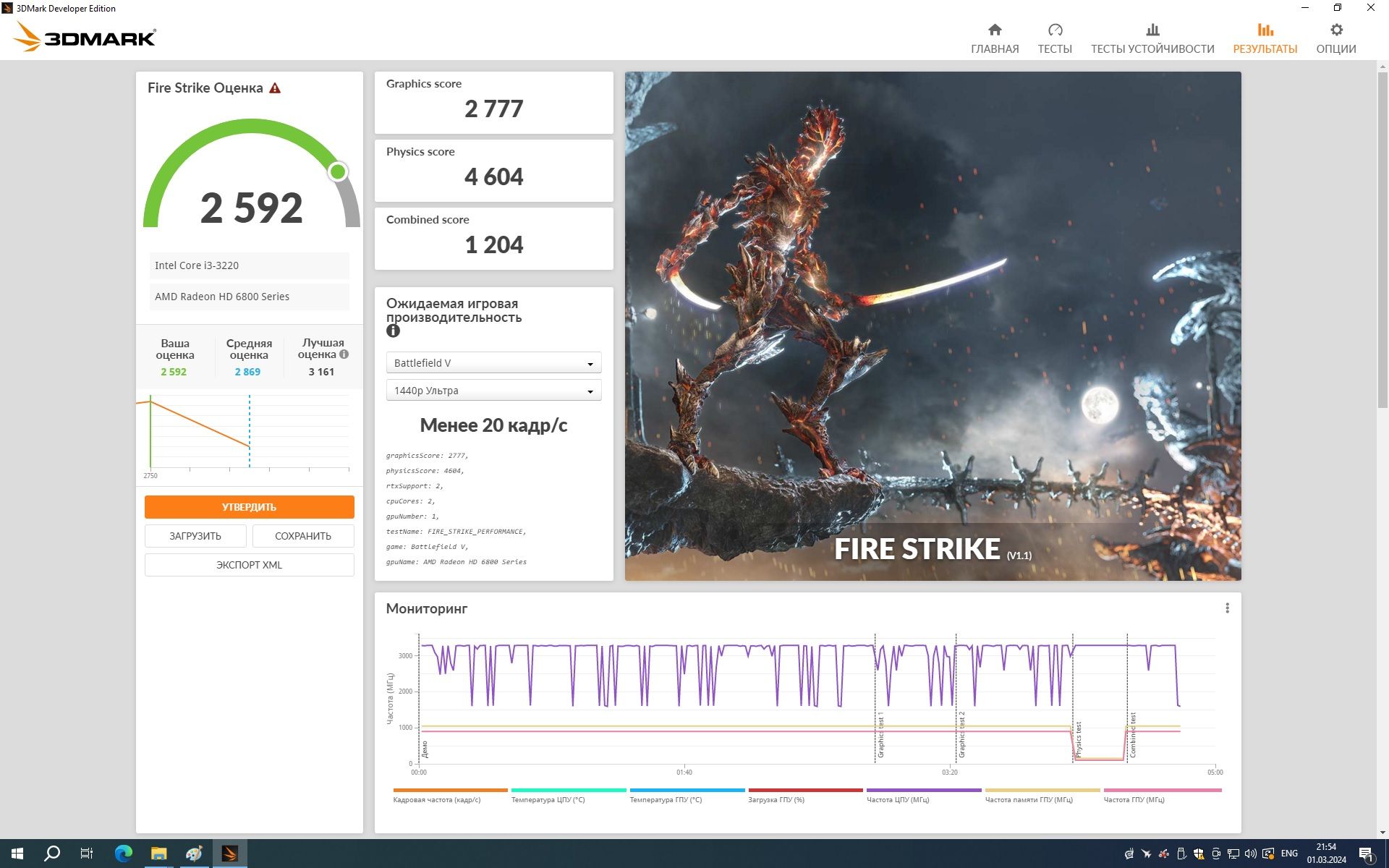Click the 3DMark taskbar icon
The image size is (1389, 868).
click(229, 854)
